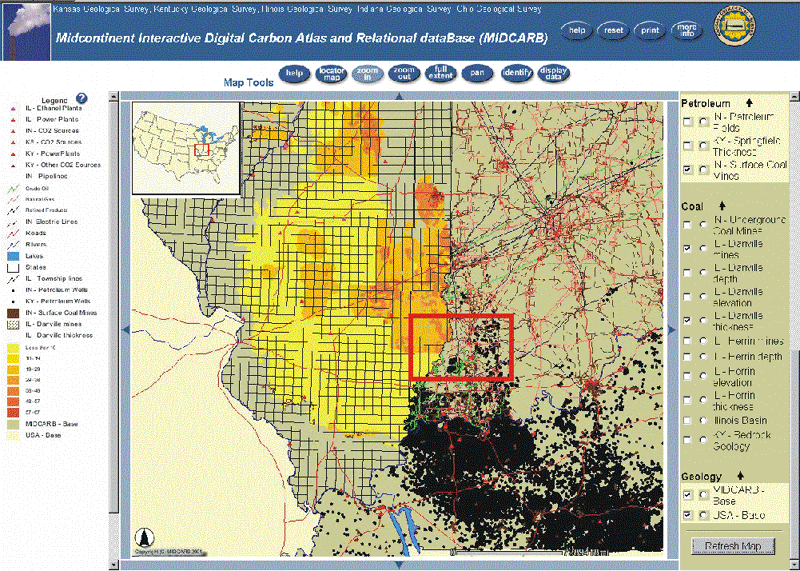Click the reset button in the header

[x=613, y=31]
